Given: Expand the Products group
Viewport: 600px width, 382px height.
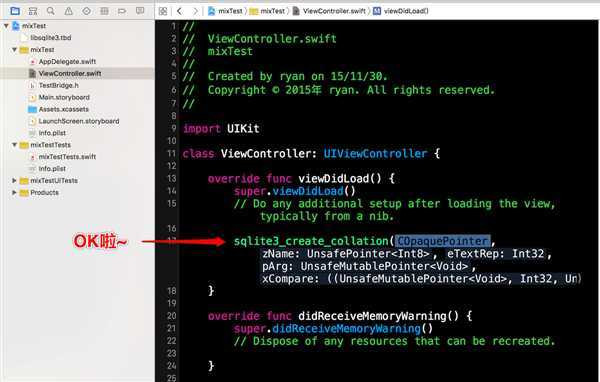Looking at the screenshot, I should tap(15, 192).
